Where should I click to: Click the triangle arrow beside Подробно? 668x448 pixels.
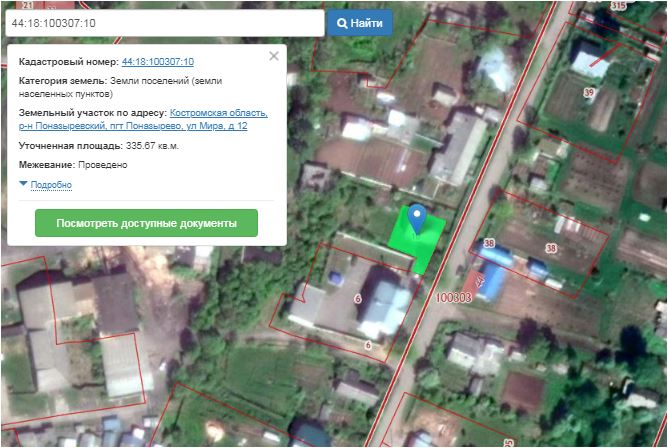[x=24, y=185]
